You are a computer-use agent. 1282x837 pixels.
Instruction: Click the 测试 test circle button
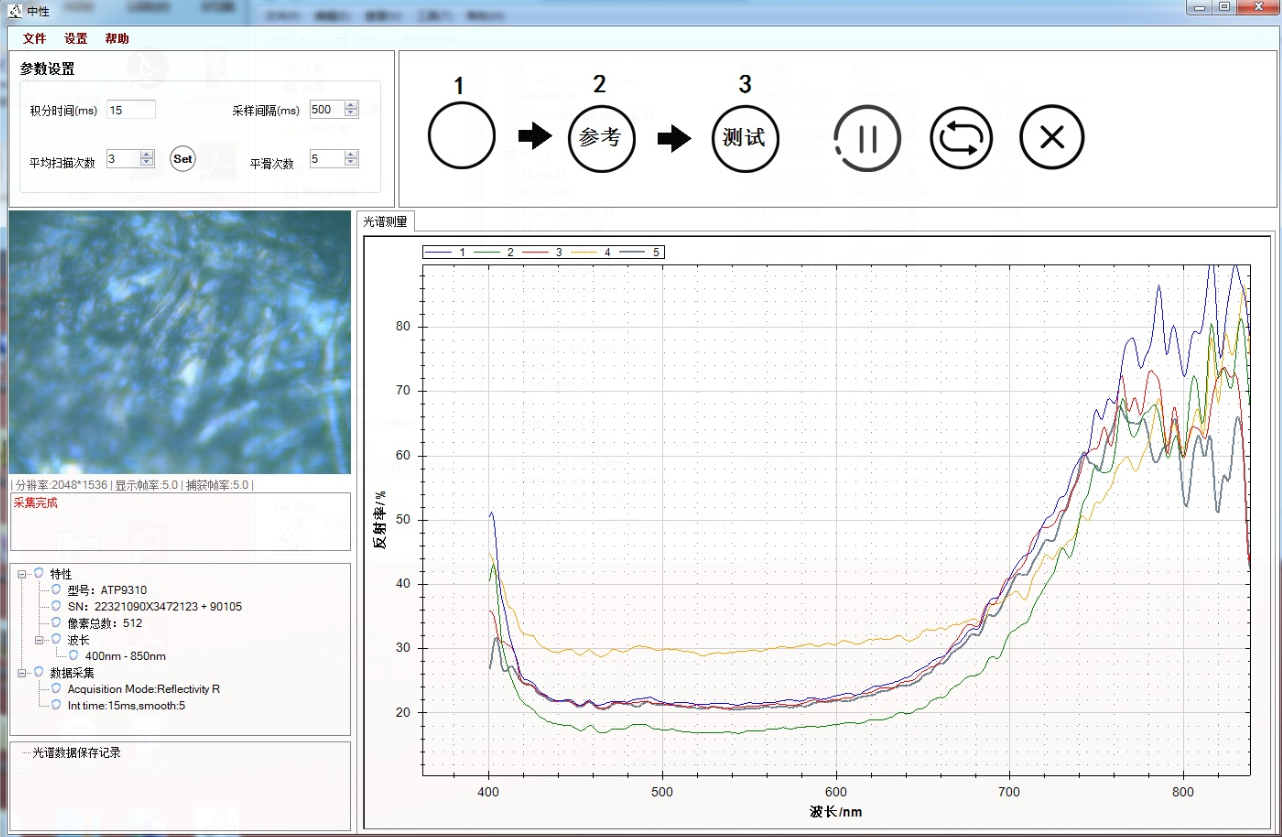pos(745,137)
